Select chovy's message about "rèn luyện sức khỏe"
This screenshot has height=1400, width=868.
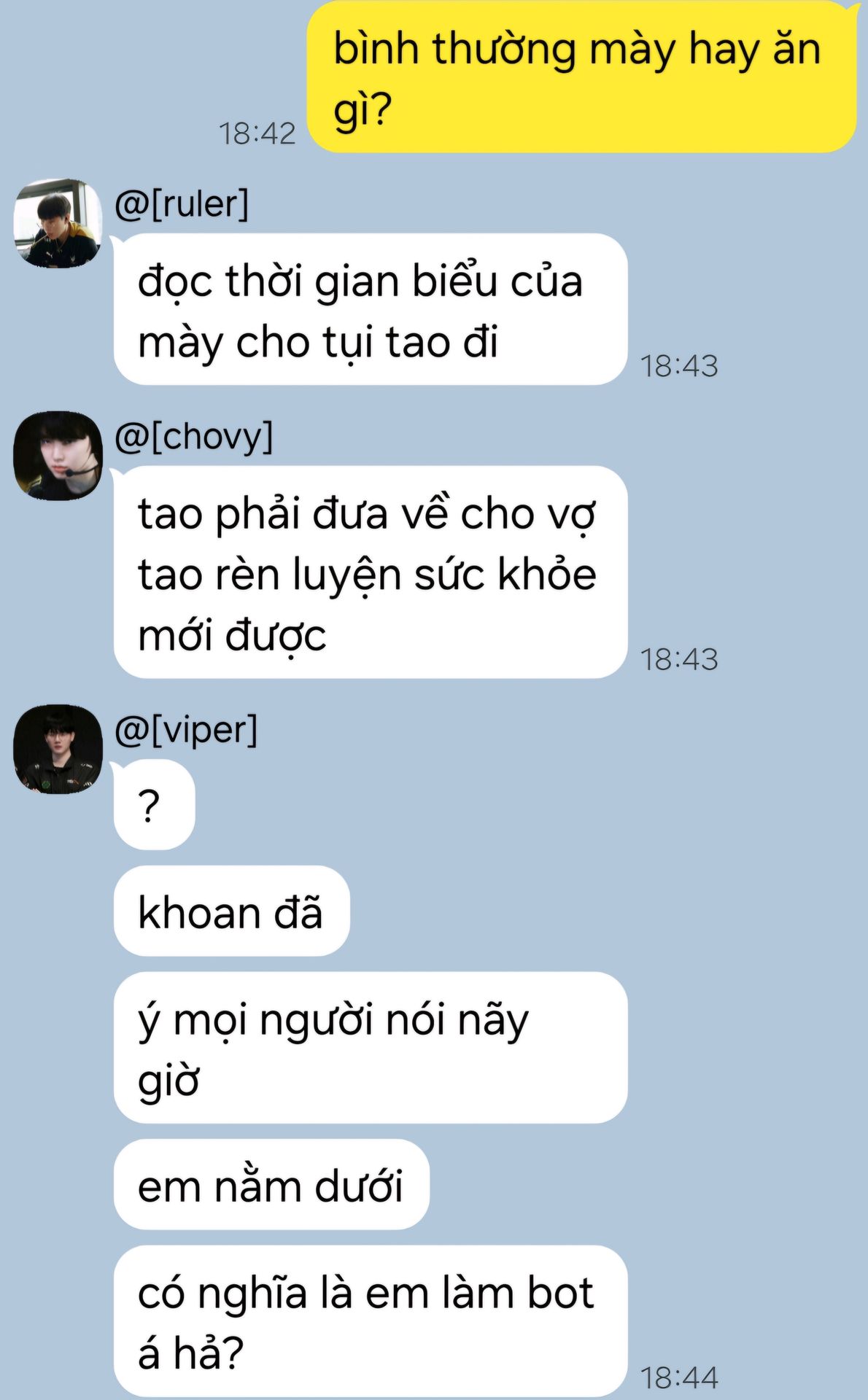point(371,572)
